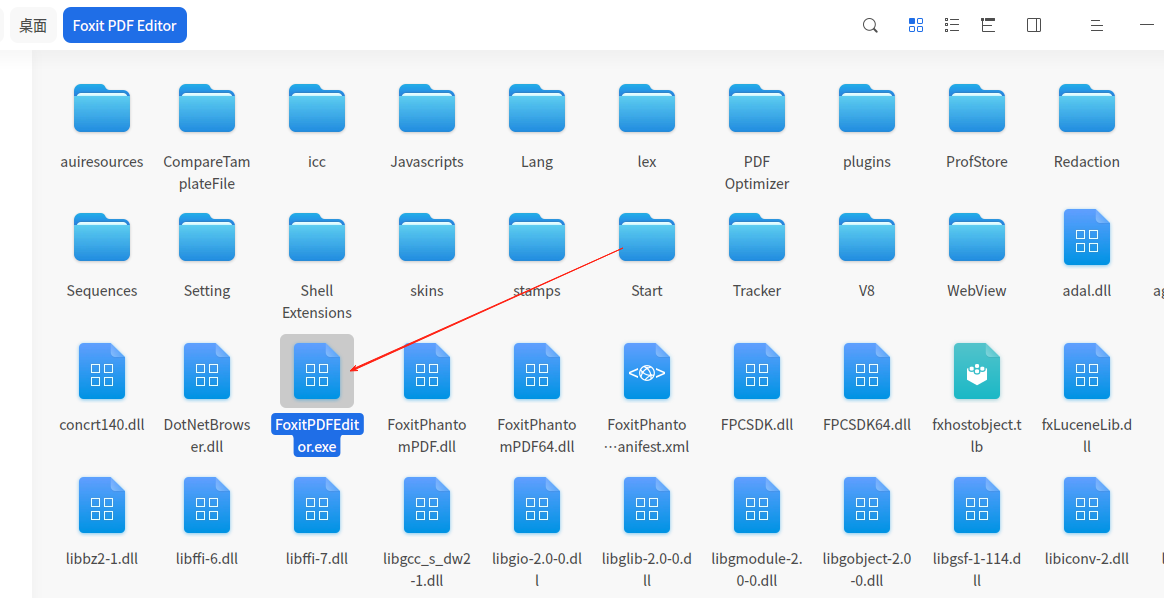Select FoxitPDFEditor.exe file icon
The image size is (1164, 598).
pos(317,370)
